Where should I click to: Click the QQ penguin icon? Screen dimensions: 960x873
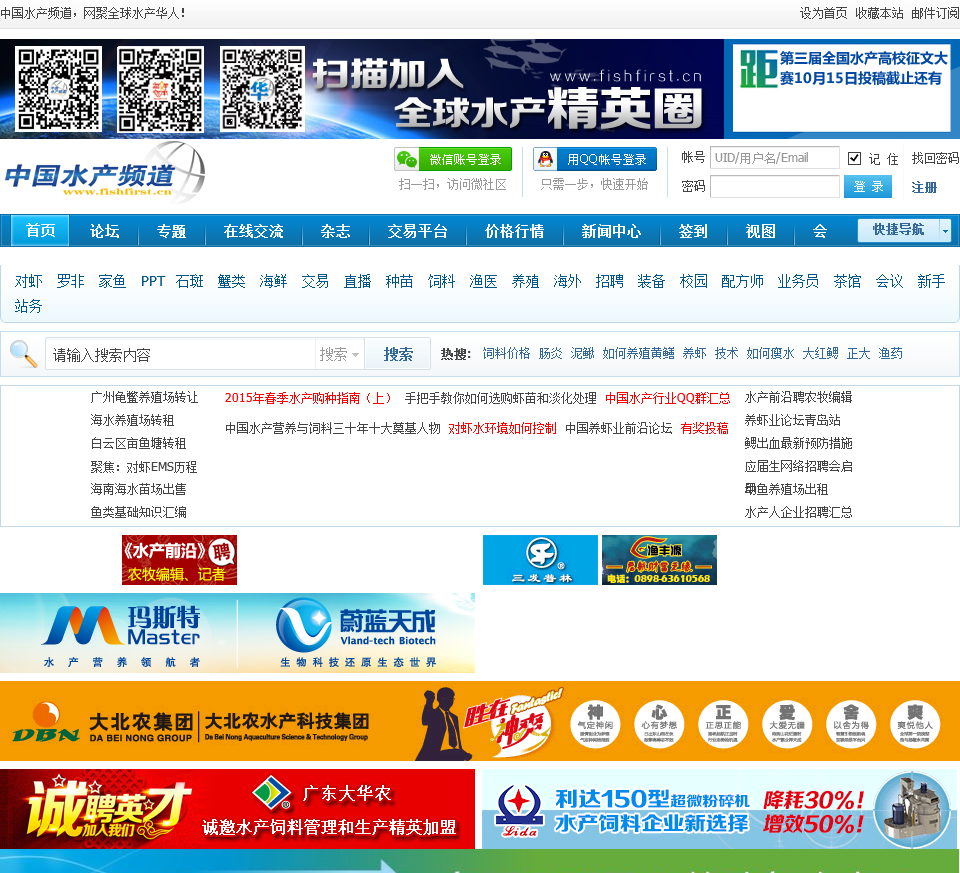pos(545,159)
